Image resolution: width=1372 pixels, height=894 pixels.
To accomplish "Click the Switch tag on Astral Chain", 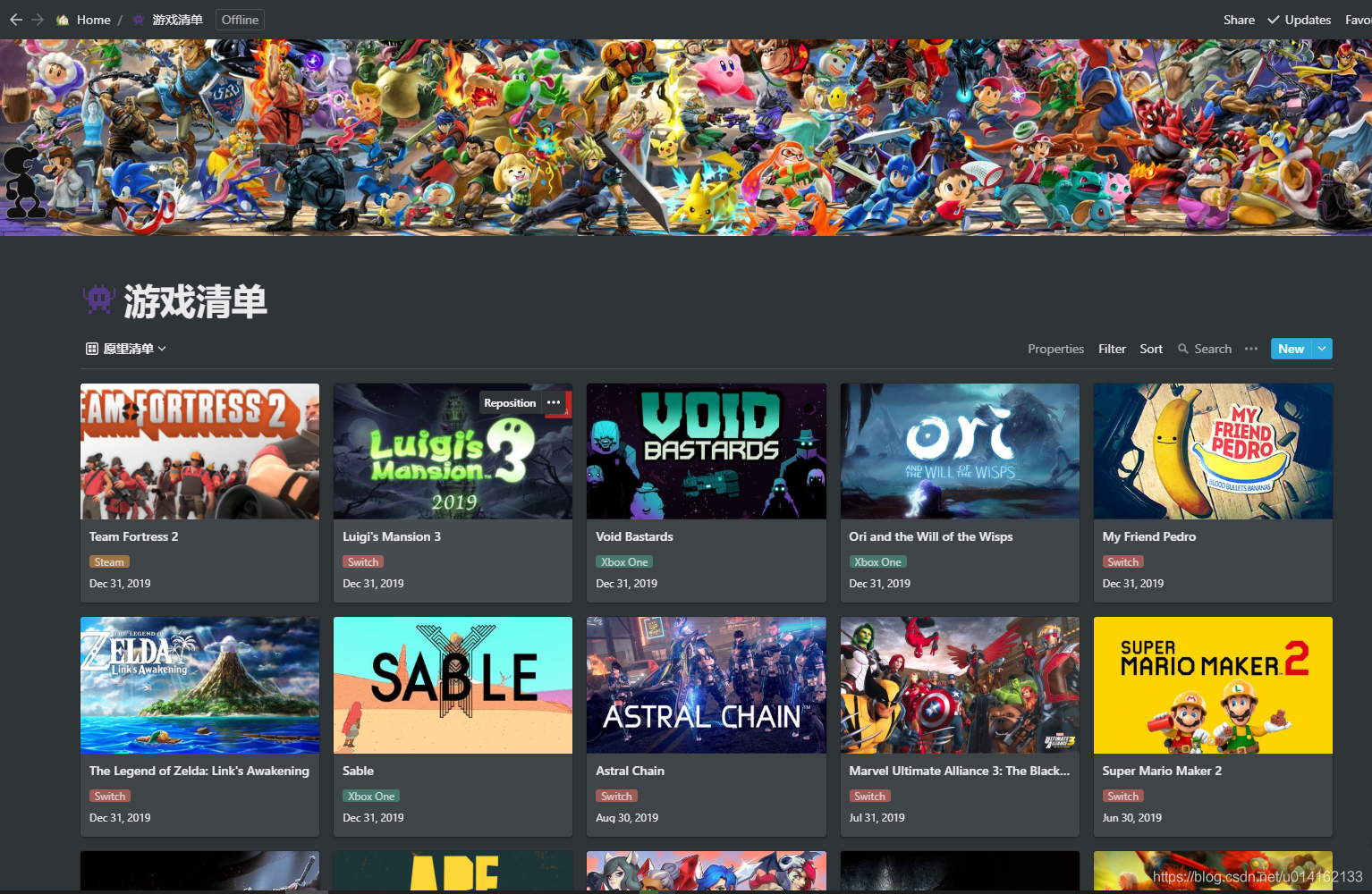I will (616, 797).
